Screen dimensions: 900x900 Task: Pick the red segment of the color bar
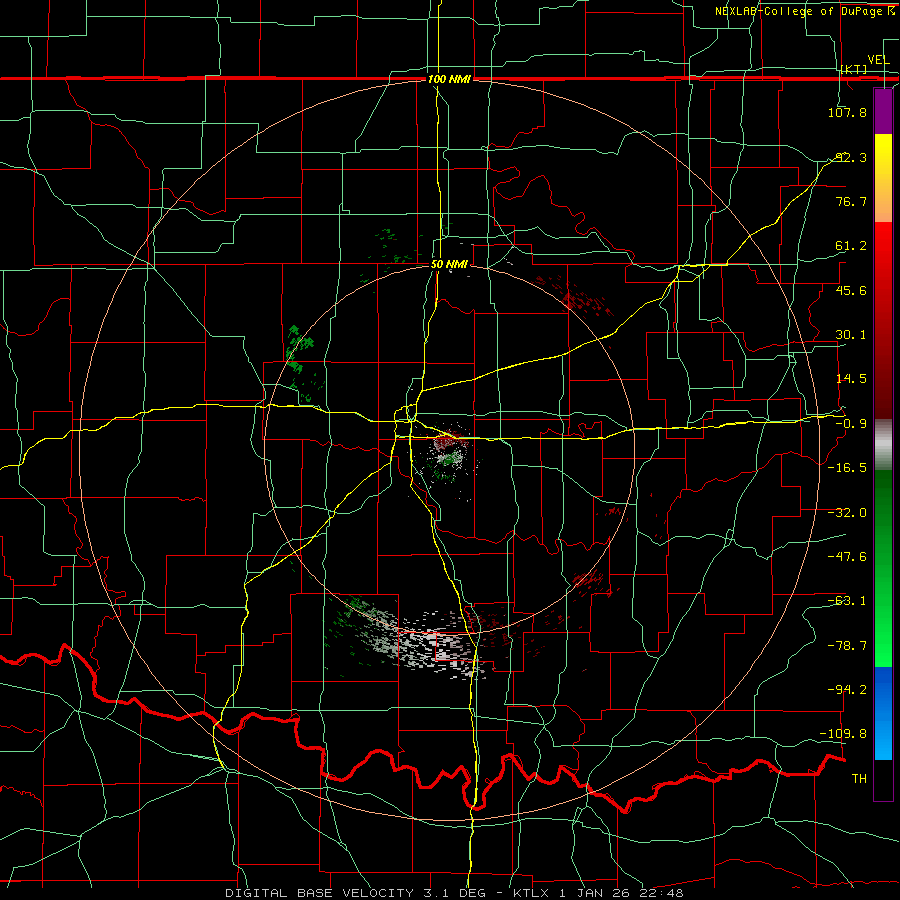883,320
